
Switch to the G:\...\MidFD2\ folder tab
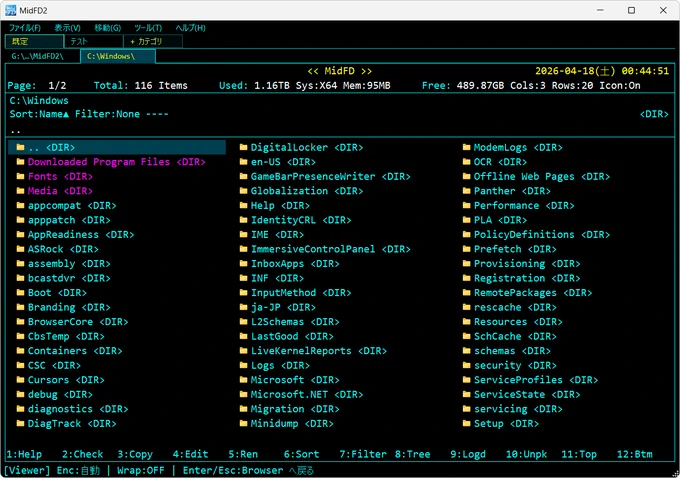point(43,56)
